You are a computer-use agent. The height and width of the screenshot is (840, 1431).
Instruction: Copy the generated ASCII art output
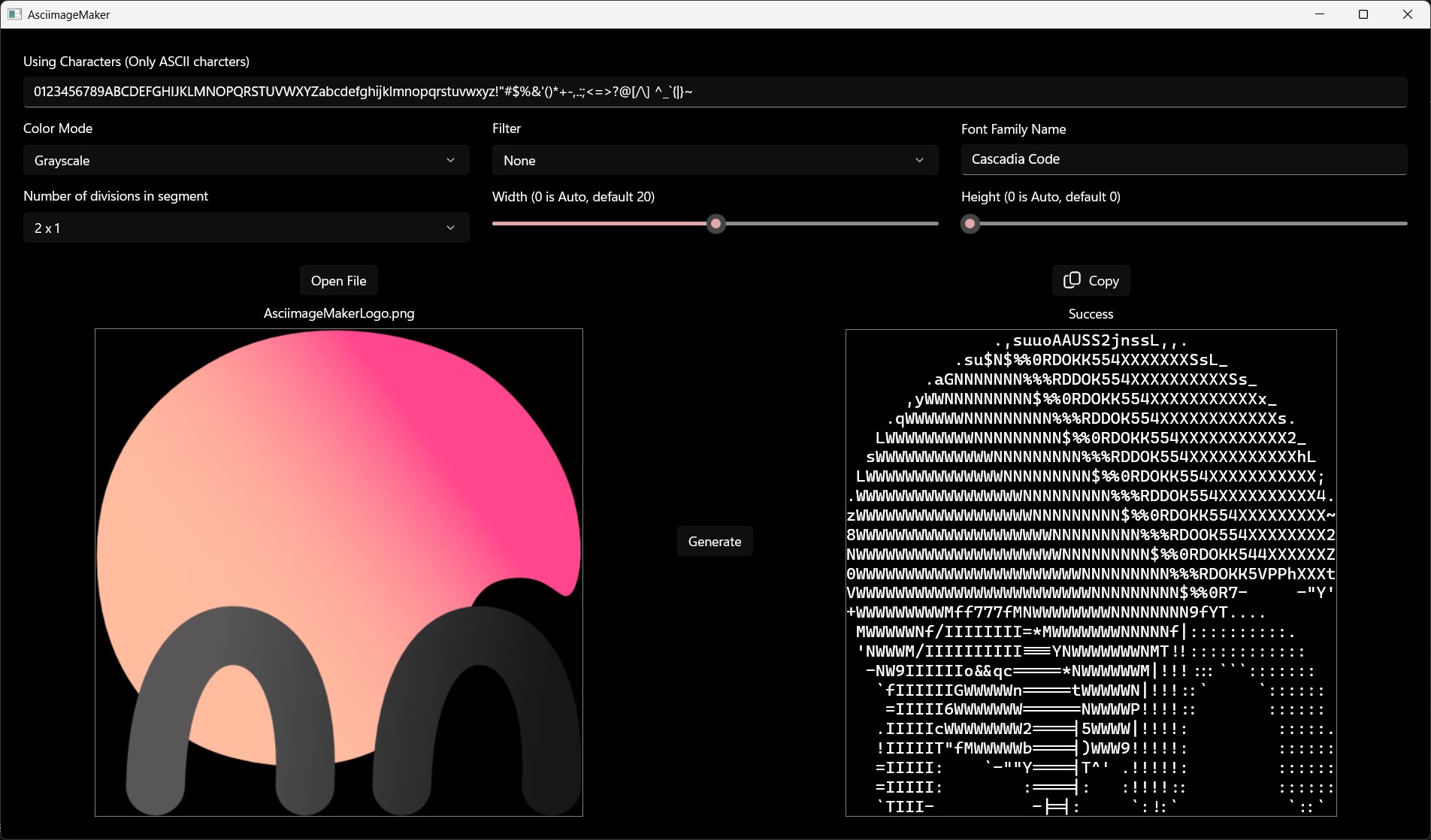[x=1091, y=280]
